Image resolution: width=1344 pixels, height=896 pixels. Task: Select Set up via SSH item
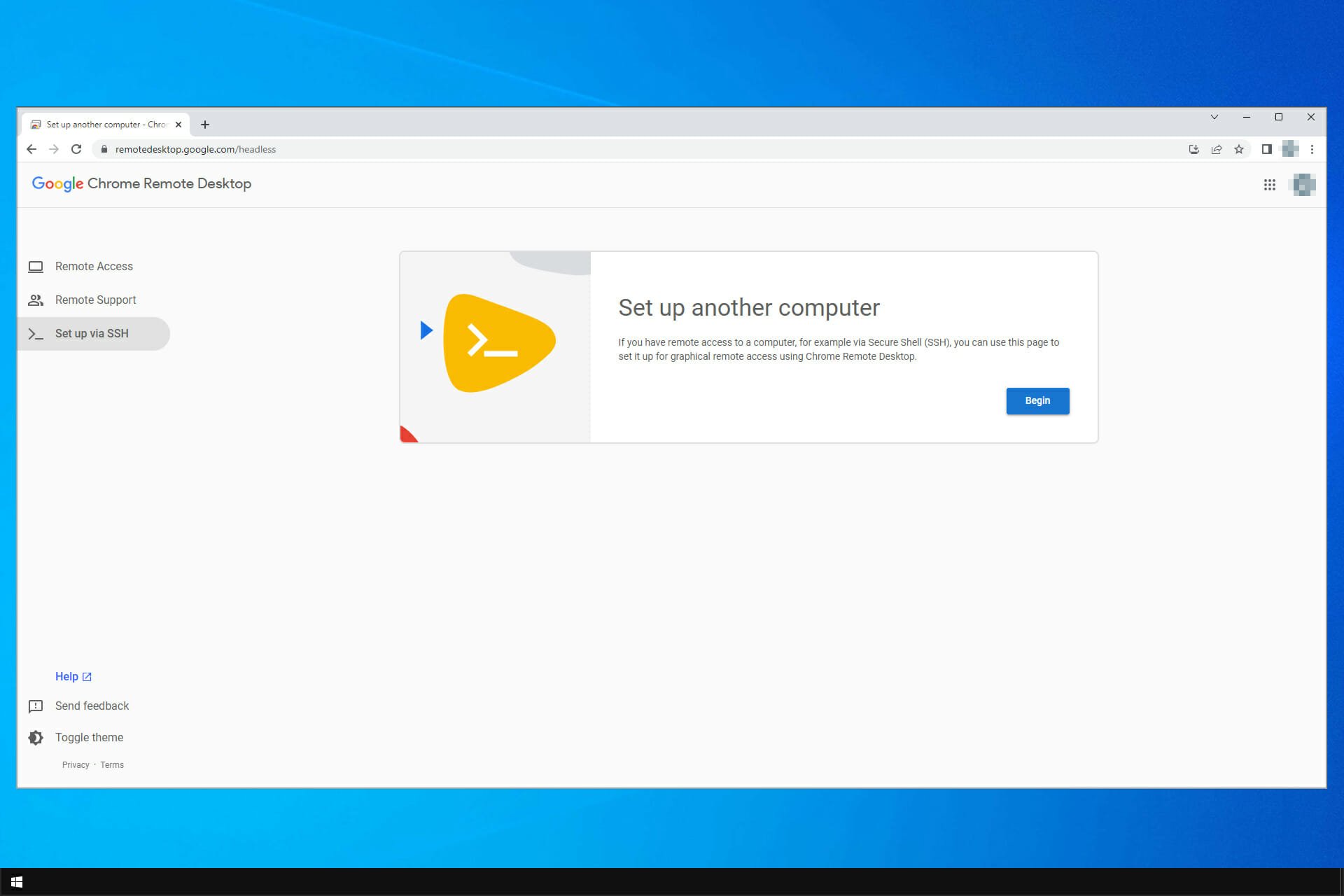pos(94,334)
